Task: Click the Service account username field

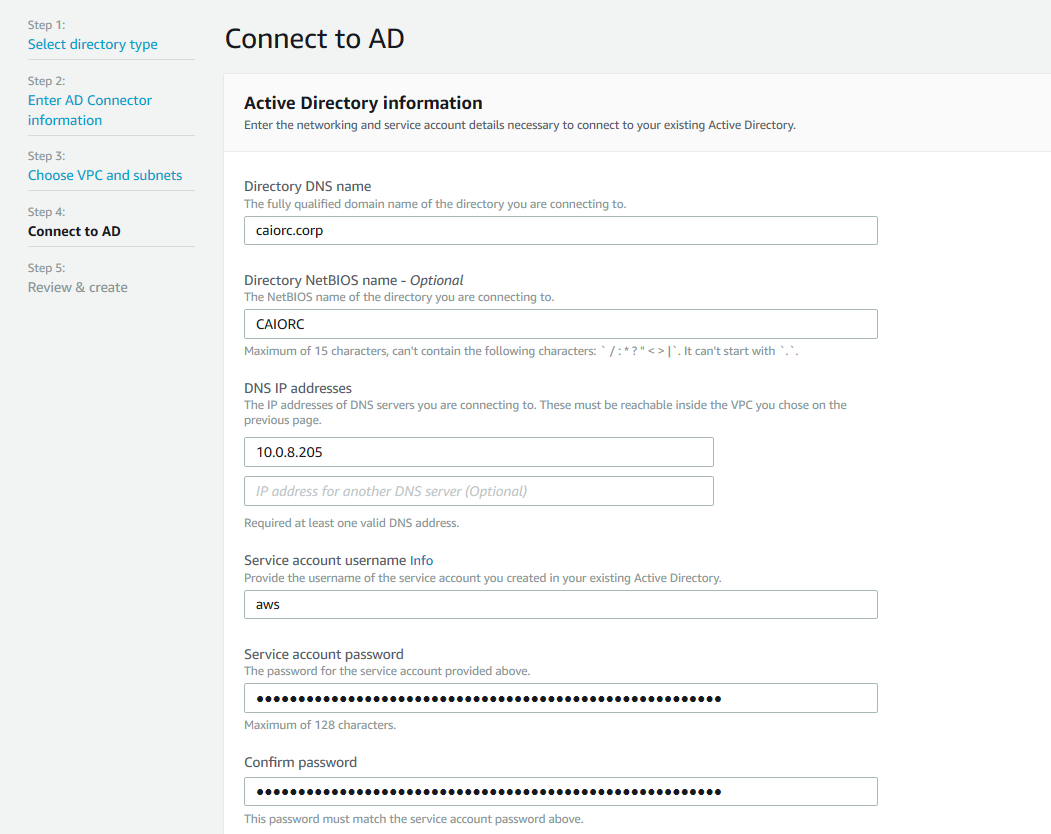Action: (560, 605)
